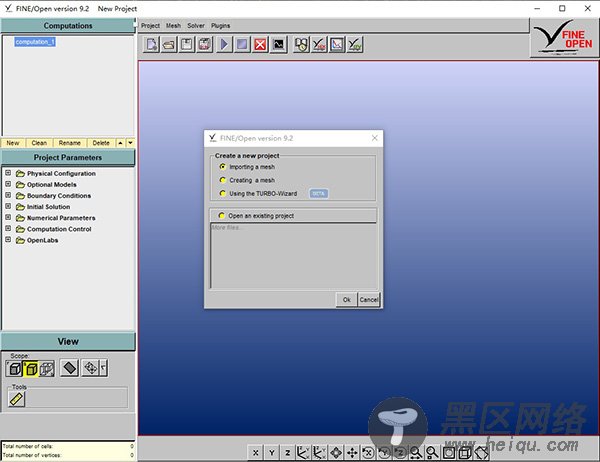600x462 pixels.
Task: Suspend the solver with the square icon
Action: 242,44
